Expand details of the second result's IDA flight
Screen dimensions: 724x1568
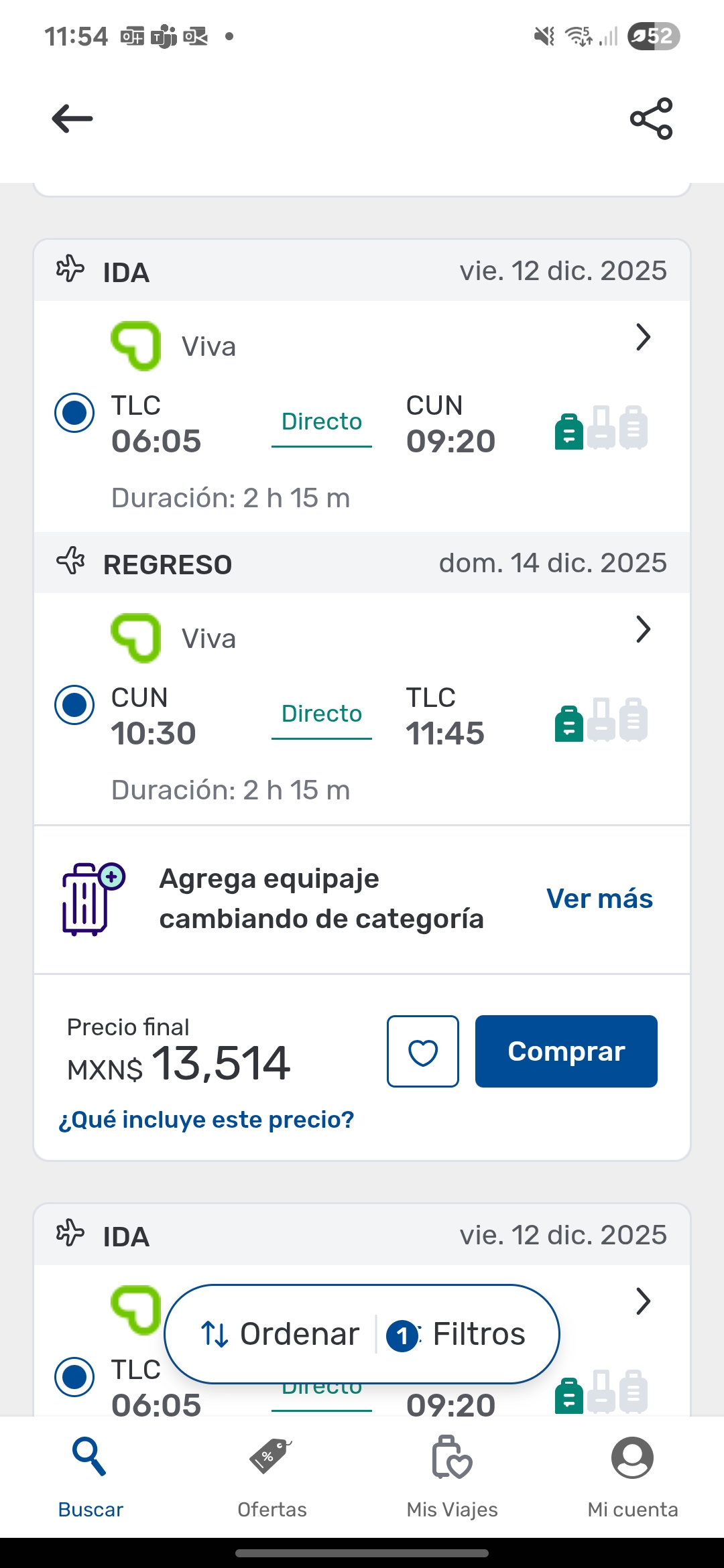click(x=643, y=1301)
